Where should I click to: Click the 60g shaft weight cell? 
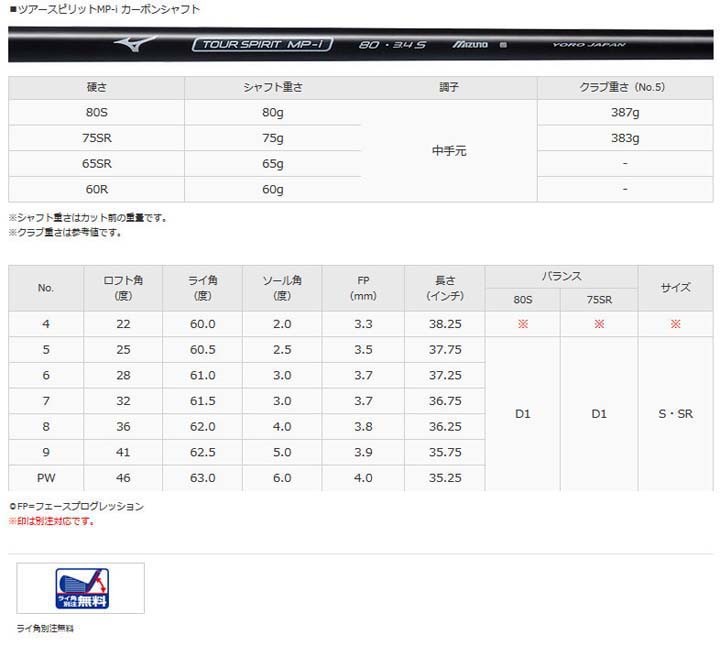click(273, 190)
